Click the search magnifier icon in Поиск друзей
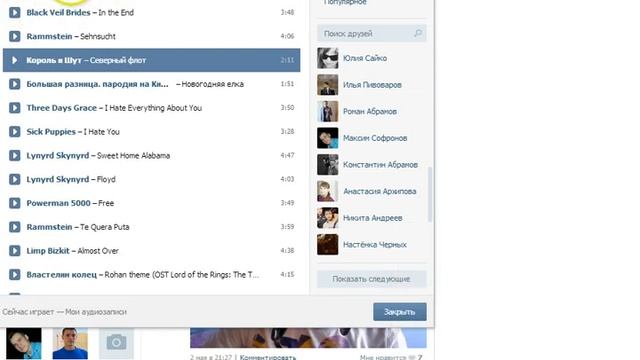Viewport: 640px width, 360px height. pyautogui.click(x=418, y=33)
